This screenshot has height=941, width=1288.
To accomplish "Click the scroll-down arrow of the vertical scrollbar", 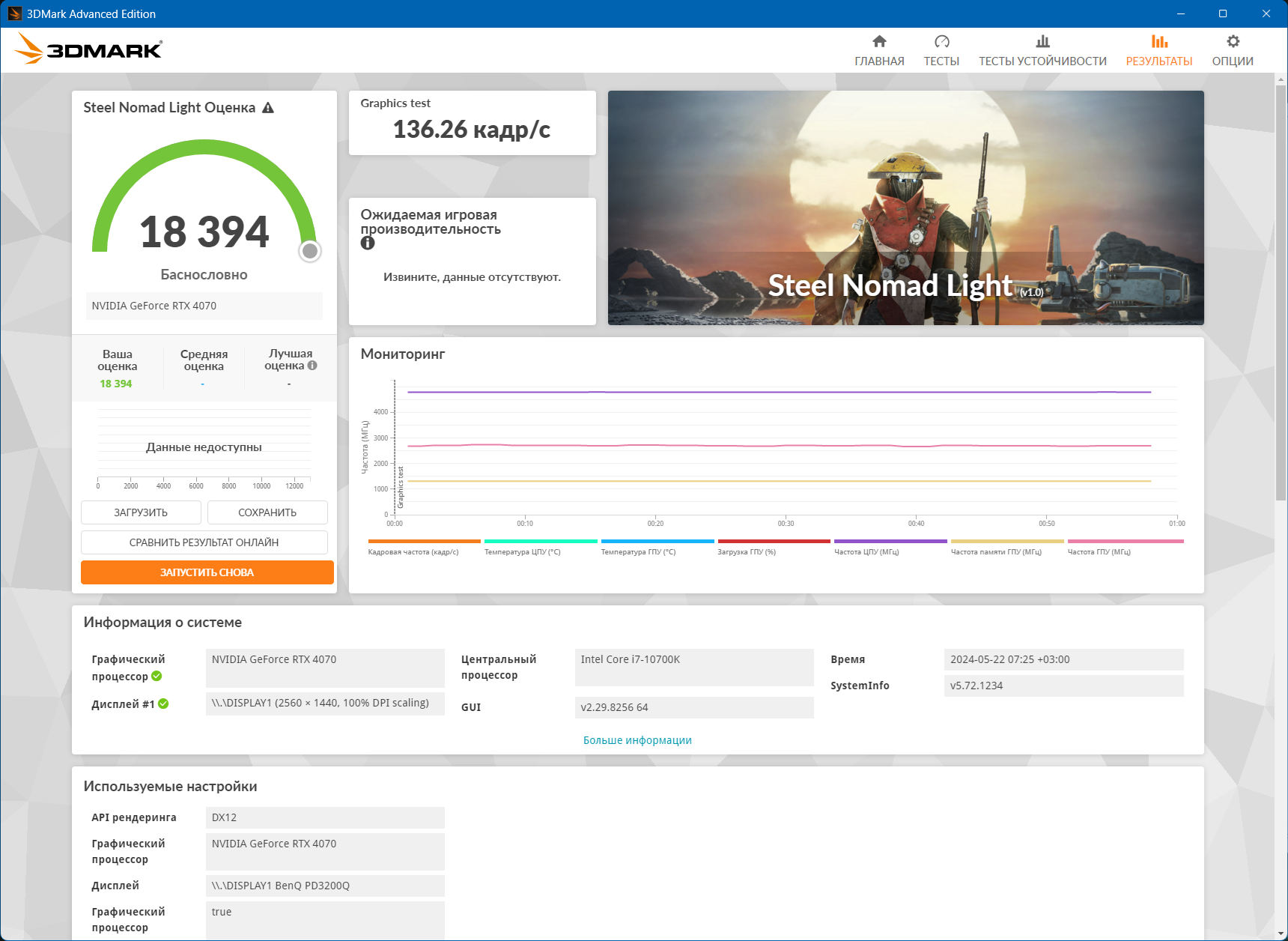I will tap(1281, 934).
